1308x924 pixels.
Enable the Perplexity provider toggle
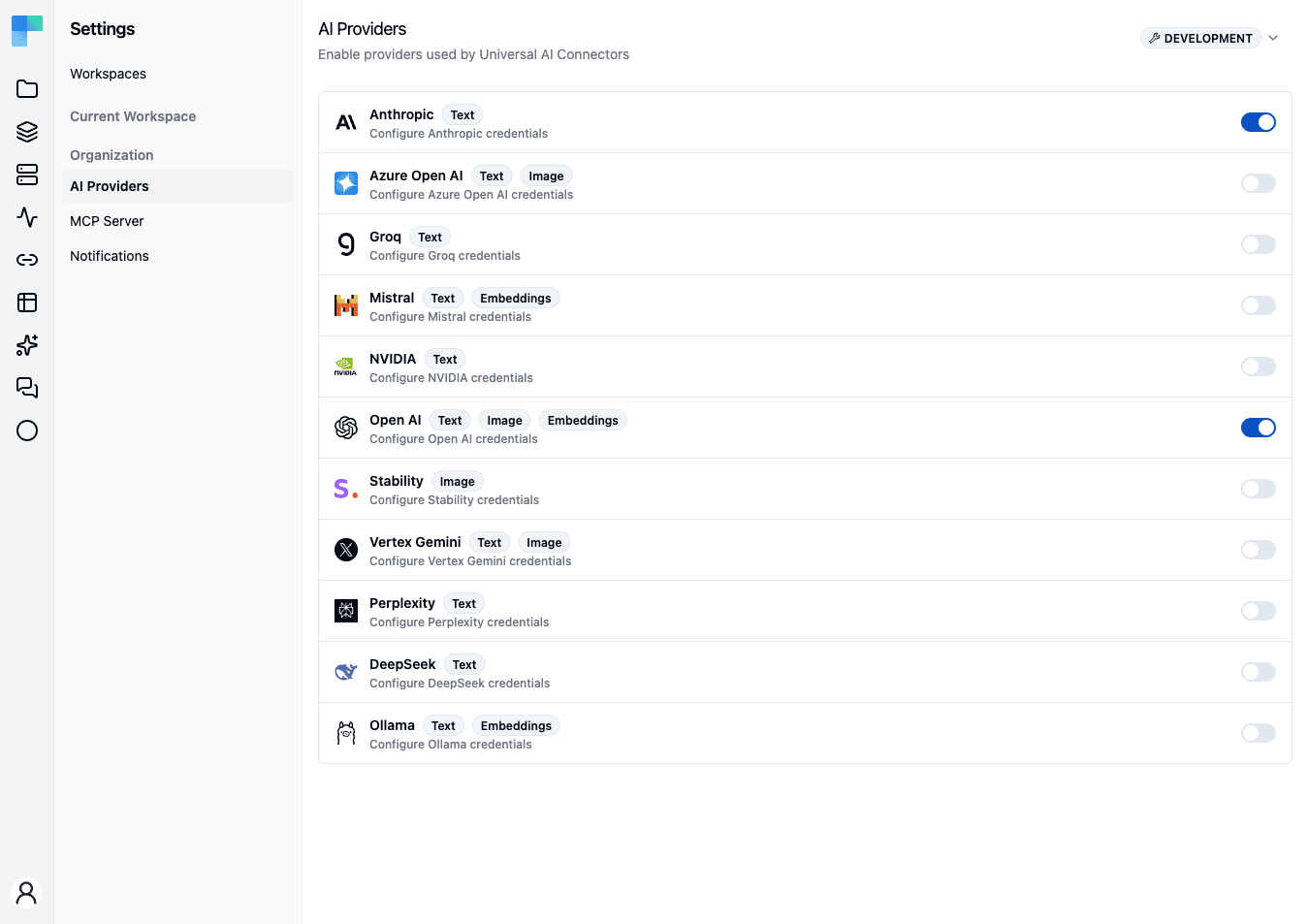(1259, 611)
